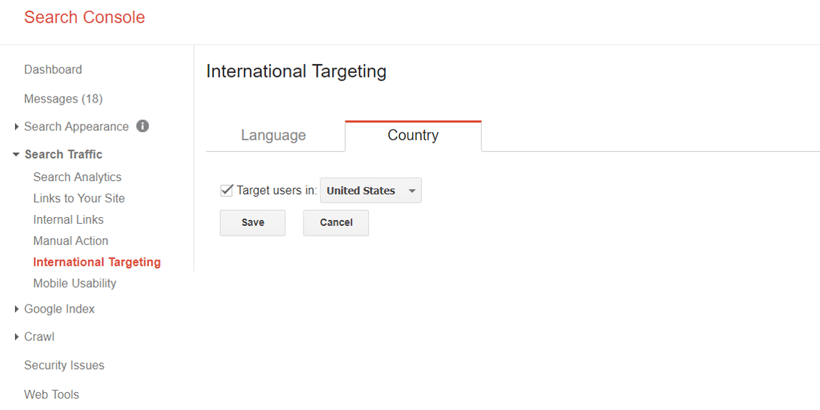Image resolution: width=820 pixels, height=410 pixels.
Task: Open Dashboard in the sidebar
Action: pos(53,70)
